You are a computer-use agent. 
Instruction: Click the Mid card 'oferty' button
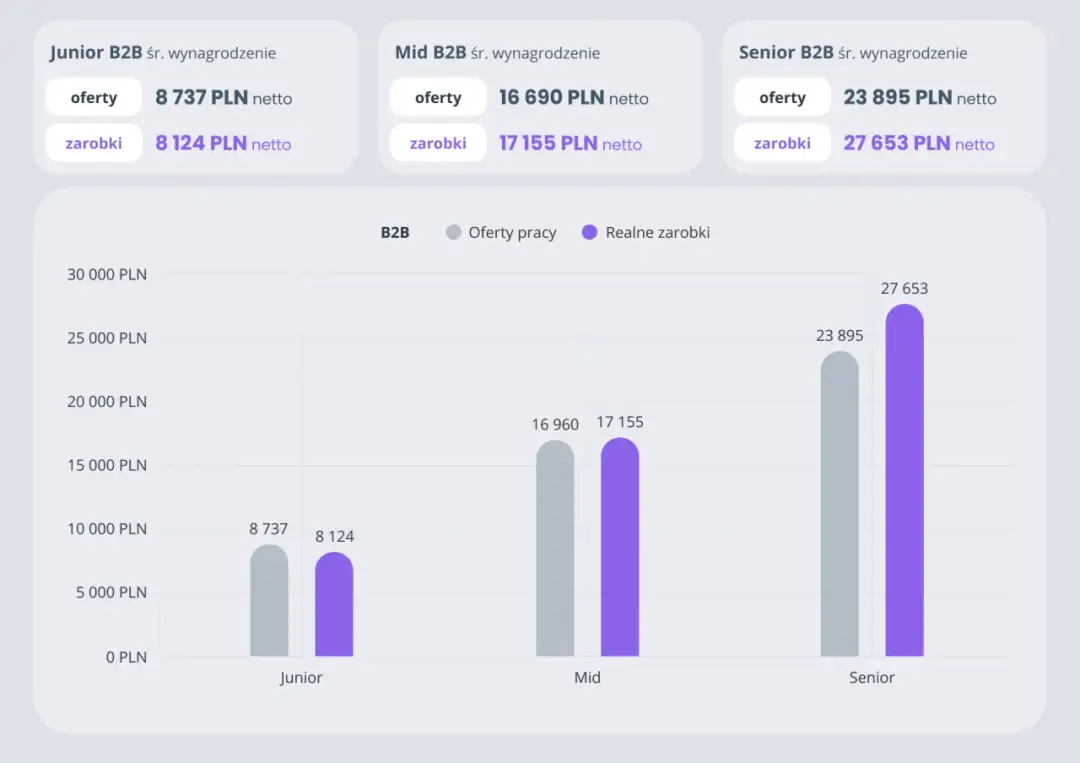pyautogui.click(x=438, y=97)
